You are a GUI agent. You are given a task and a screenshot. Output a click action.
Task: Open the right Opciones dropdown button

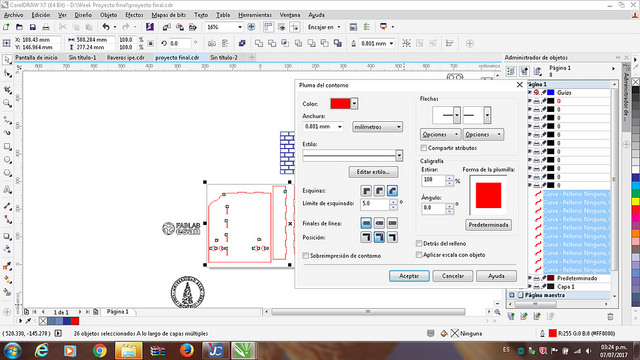tap(483, 134)
